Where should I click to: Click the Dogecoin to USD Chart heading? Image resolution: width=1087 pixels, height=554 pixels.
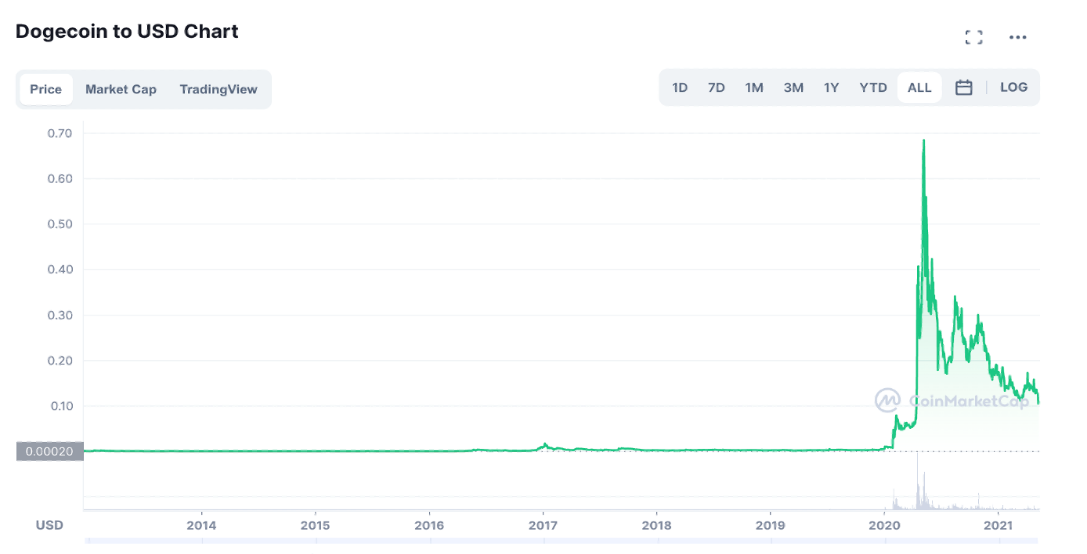click(x=127, y=31)
